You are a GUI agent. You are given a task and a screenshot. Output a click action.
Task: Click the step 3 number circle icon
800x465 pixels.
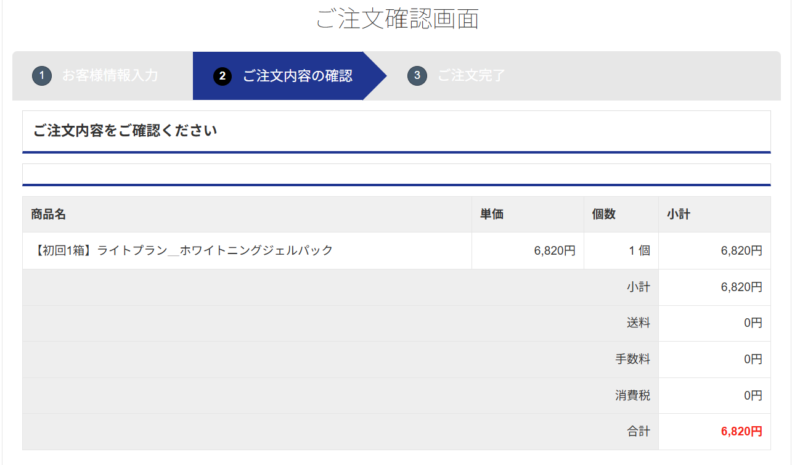coord(417,76)
